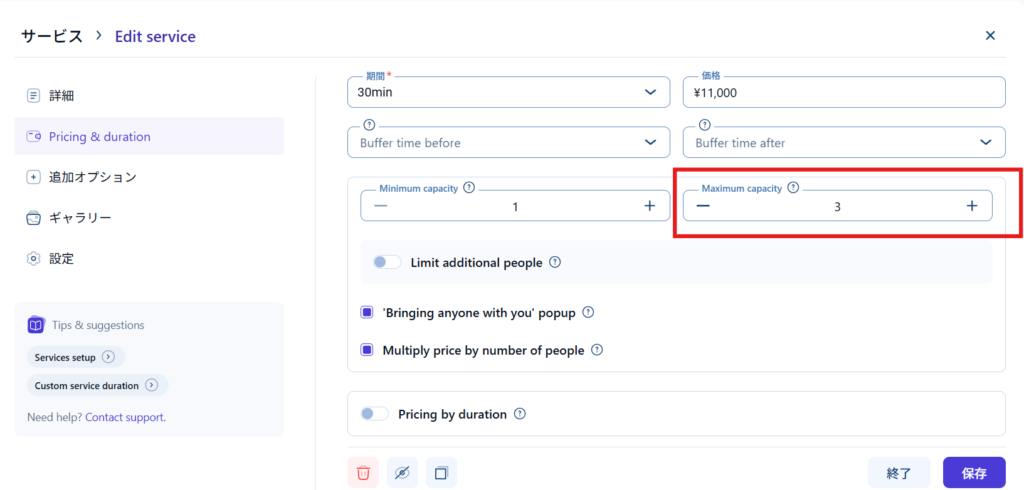This screenshot has width=1024, height=490.
Task: Click the 保存 save button
Action: click(x=974, y=473)
